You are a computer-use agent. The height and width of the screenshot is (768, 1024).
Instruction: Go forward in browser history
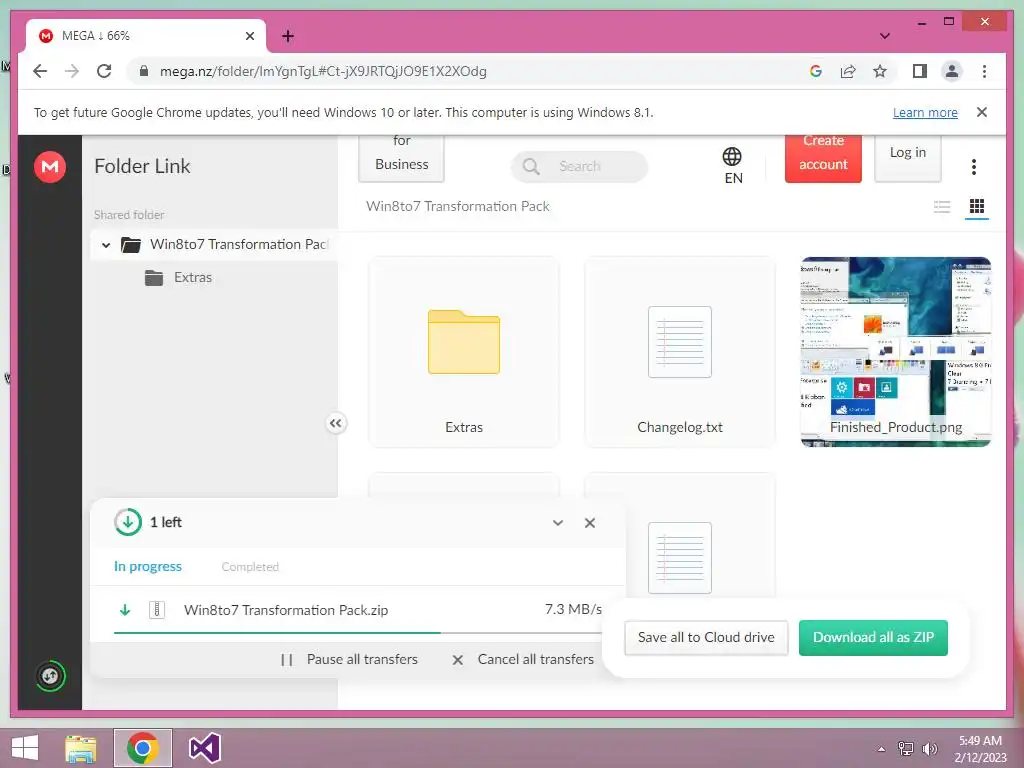click(72, 71)
